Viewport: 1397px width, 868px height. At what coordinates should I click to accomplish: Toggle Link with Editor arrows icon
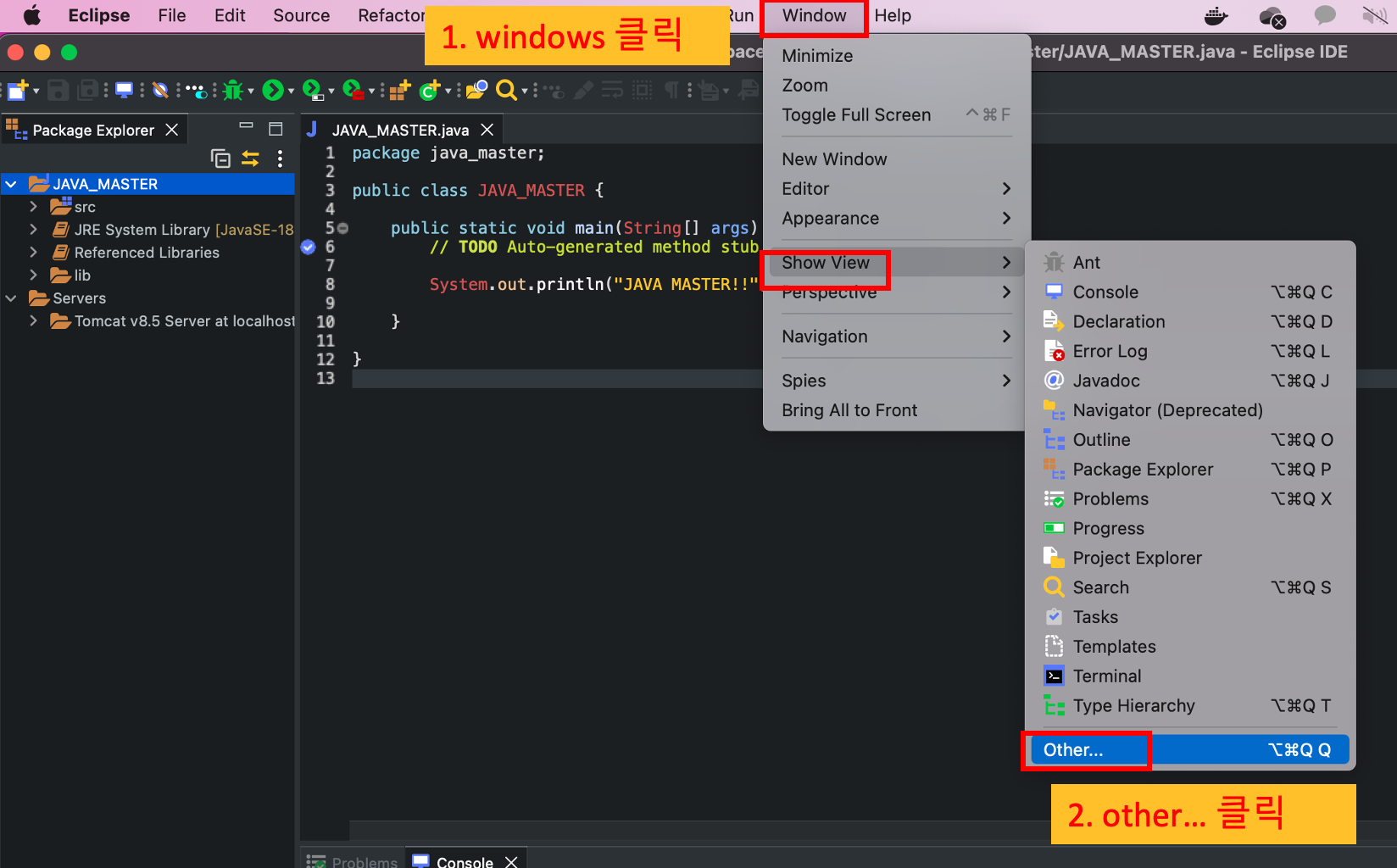[x=250, y=159]
